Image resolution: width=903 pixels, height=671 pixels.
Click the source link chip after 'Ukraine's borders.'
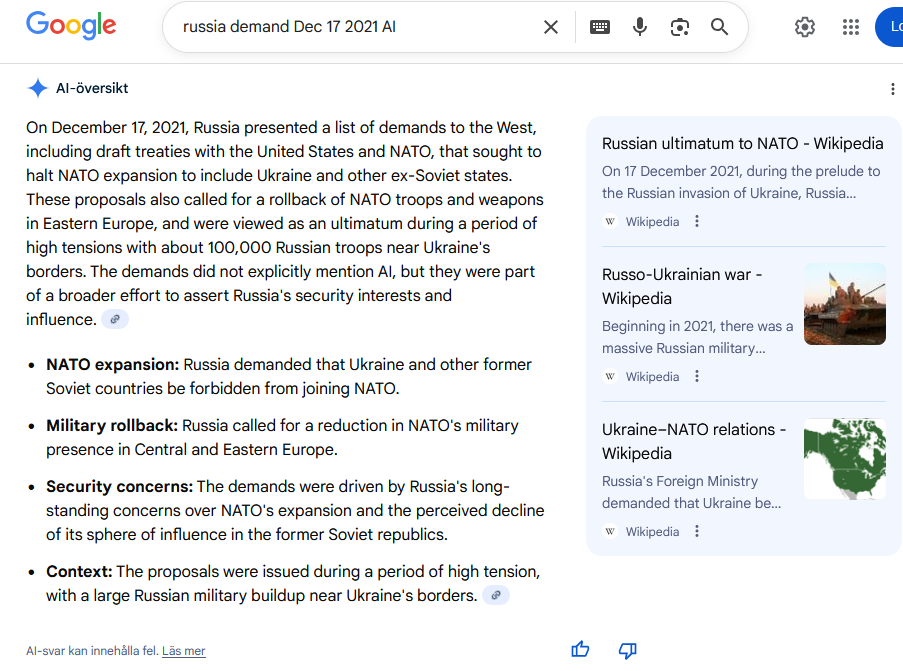click(496, 595)
